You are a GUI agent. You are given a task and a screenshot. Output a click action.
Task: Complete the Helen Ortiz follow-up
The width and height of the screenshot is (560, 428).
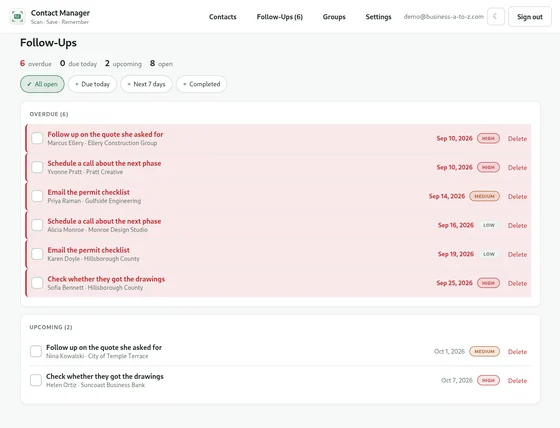click(36, 380)
